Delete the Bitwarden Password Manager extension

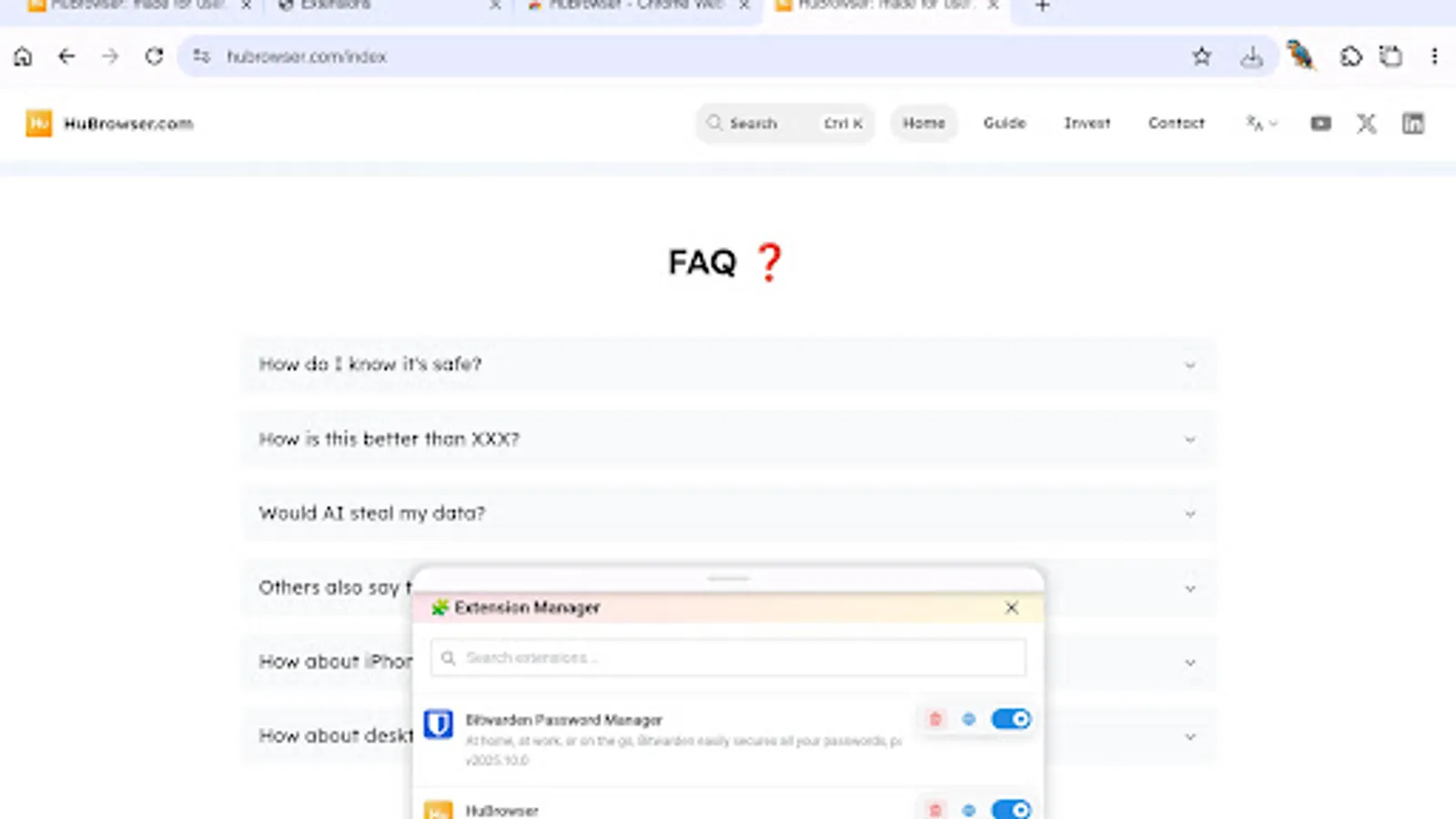[x=935, y=719]
